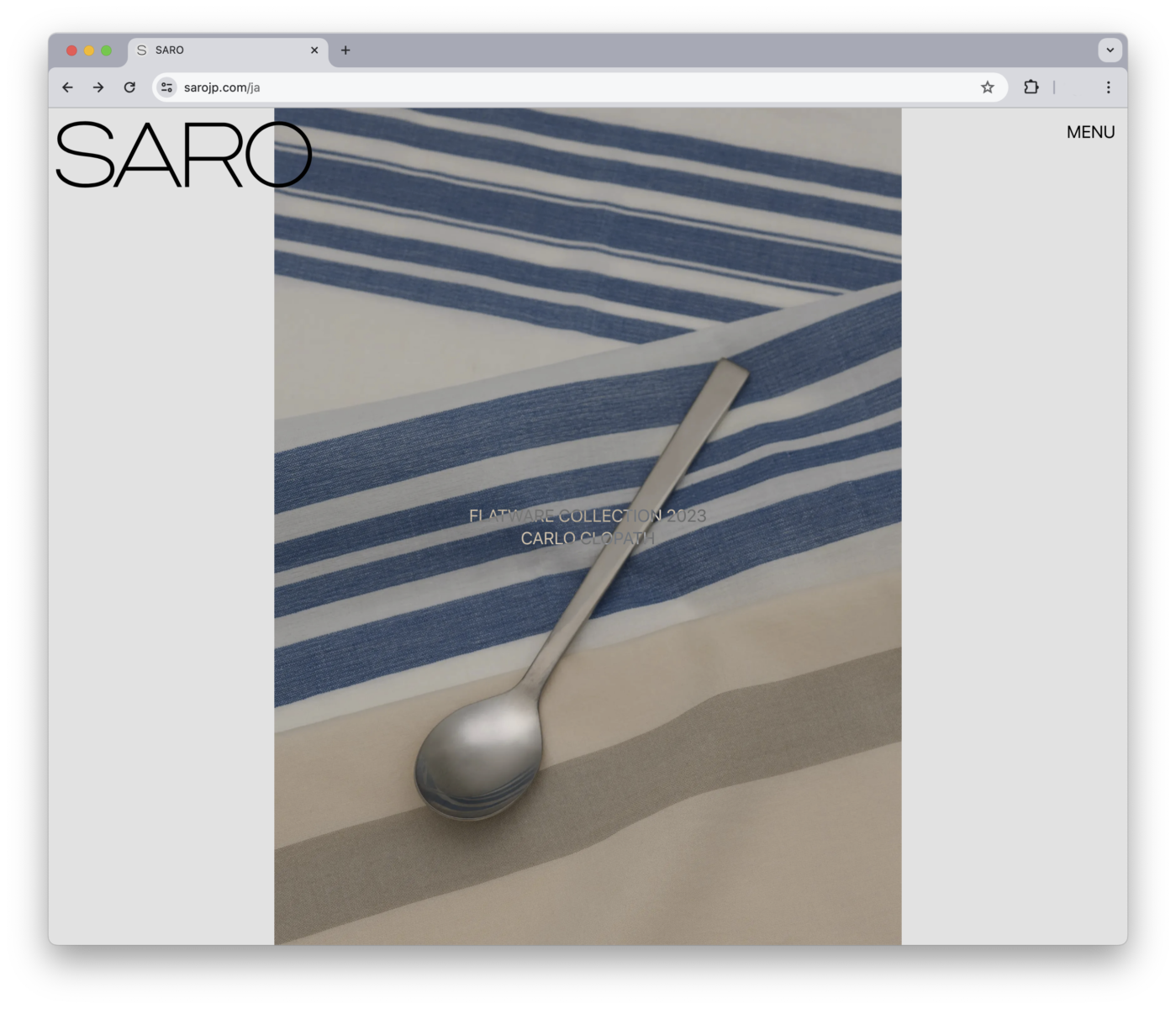View site information icon in address bar
The width and height of the screenshot is (1176, 1009).
167,87
